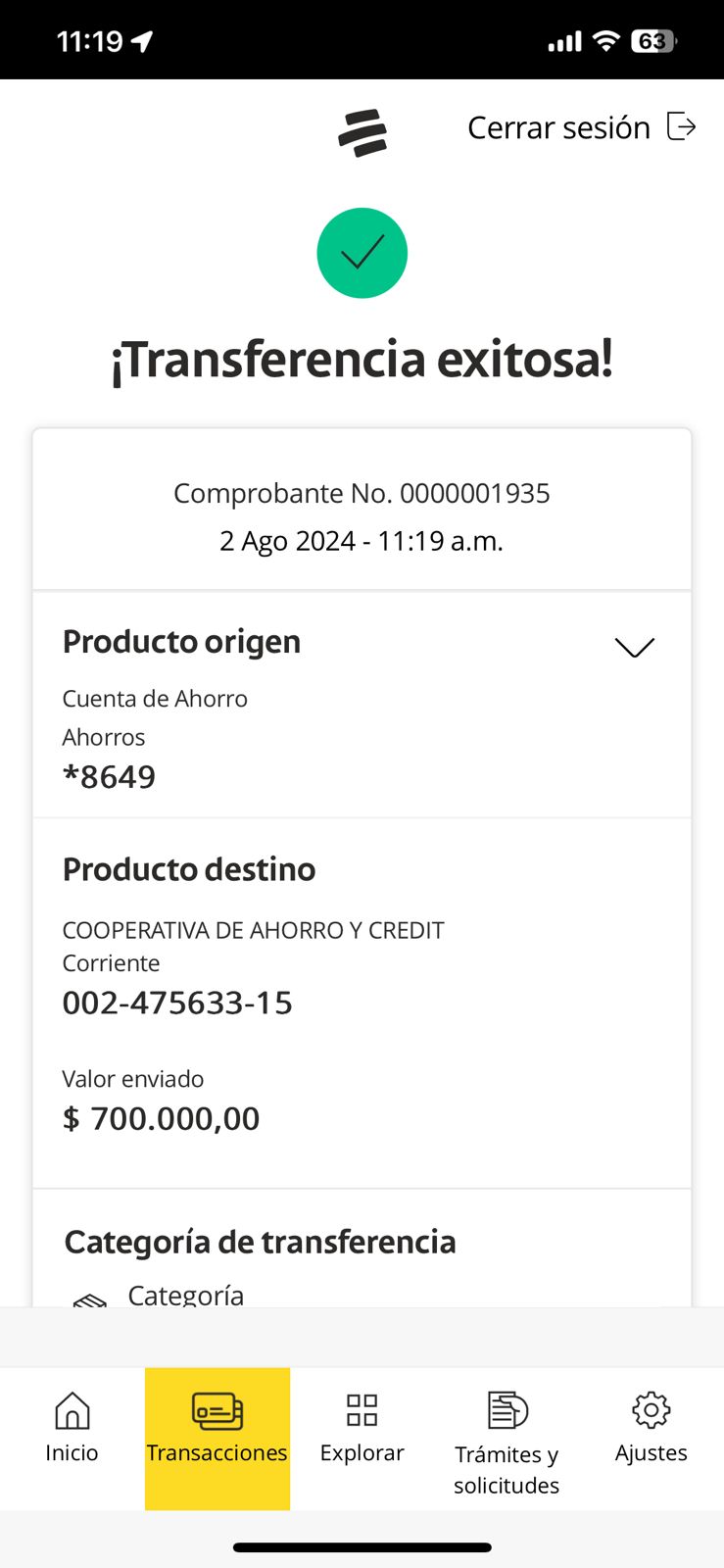Tap the Inicio house icon
Screen dimensions: 724x1568
[x=72, y=1411]
